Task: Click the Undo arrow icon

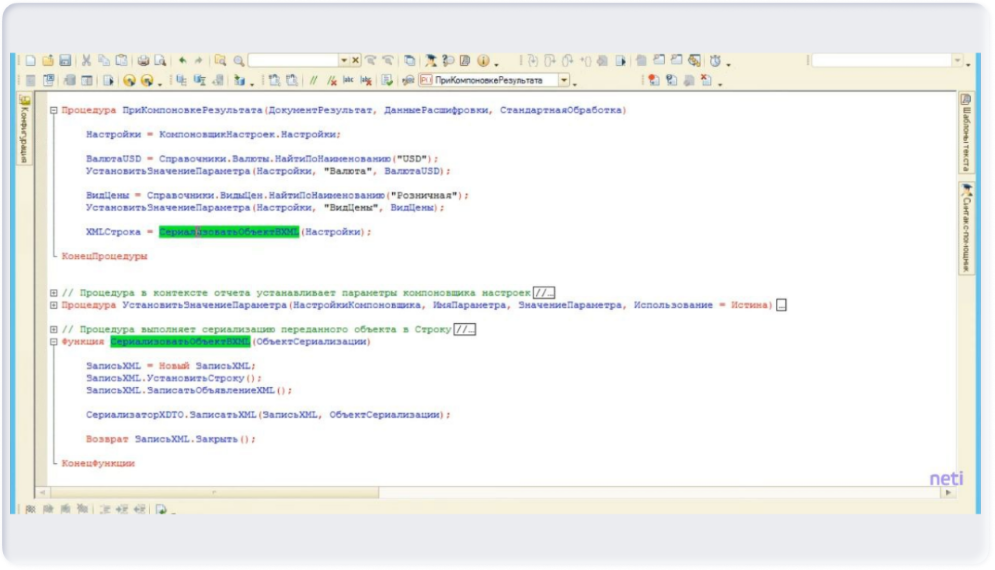Action: coord(183,61)
